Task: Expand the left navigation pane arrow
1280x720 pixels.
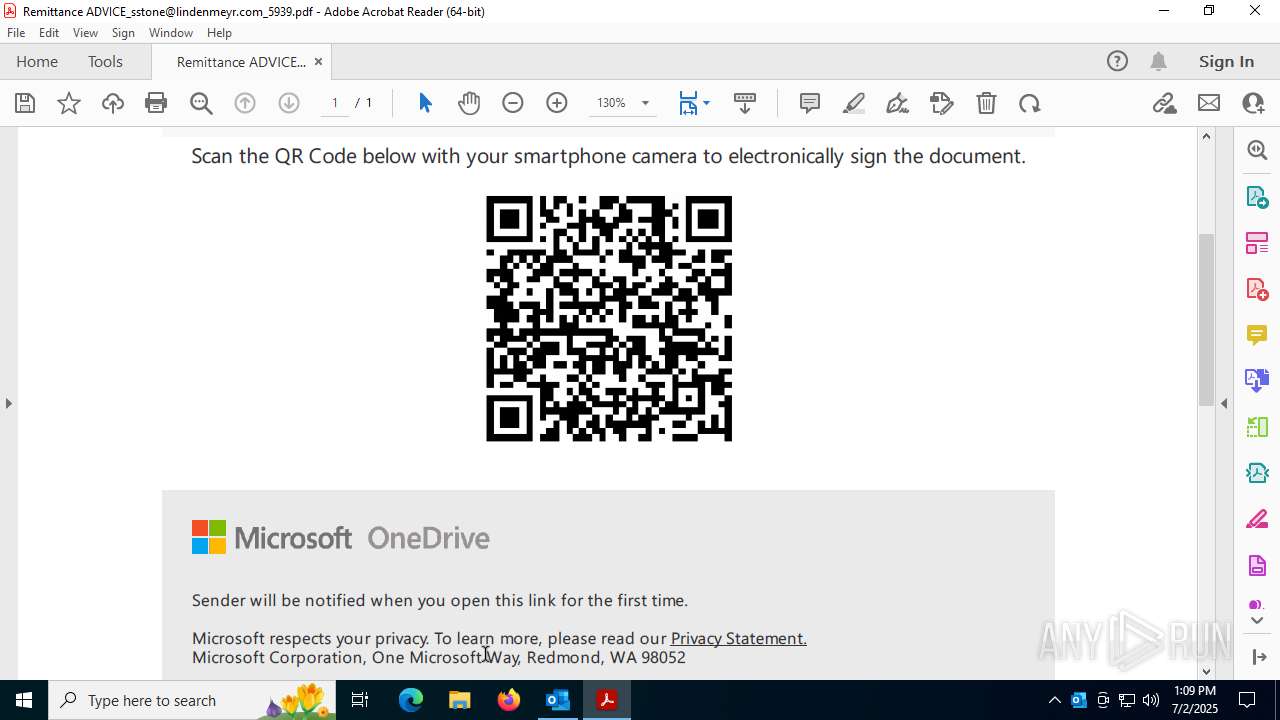Action: click(8, 403)
